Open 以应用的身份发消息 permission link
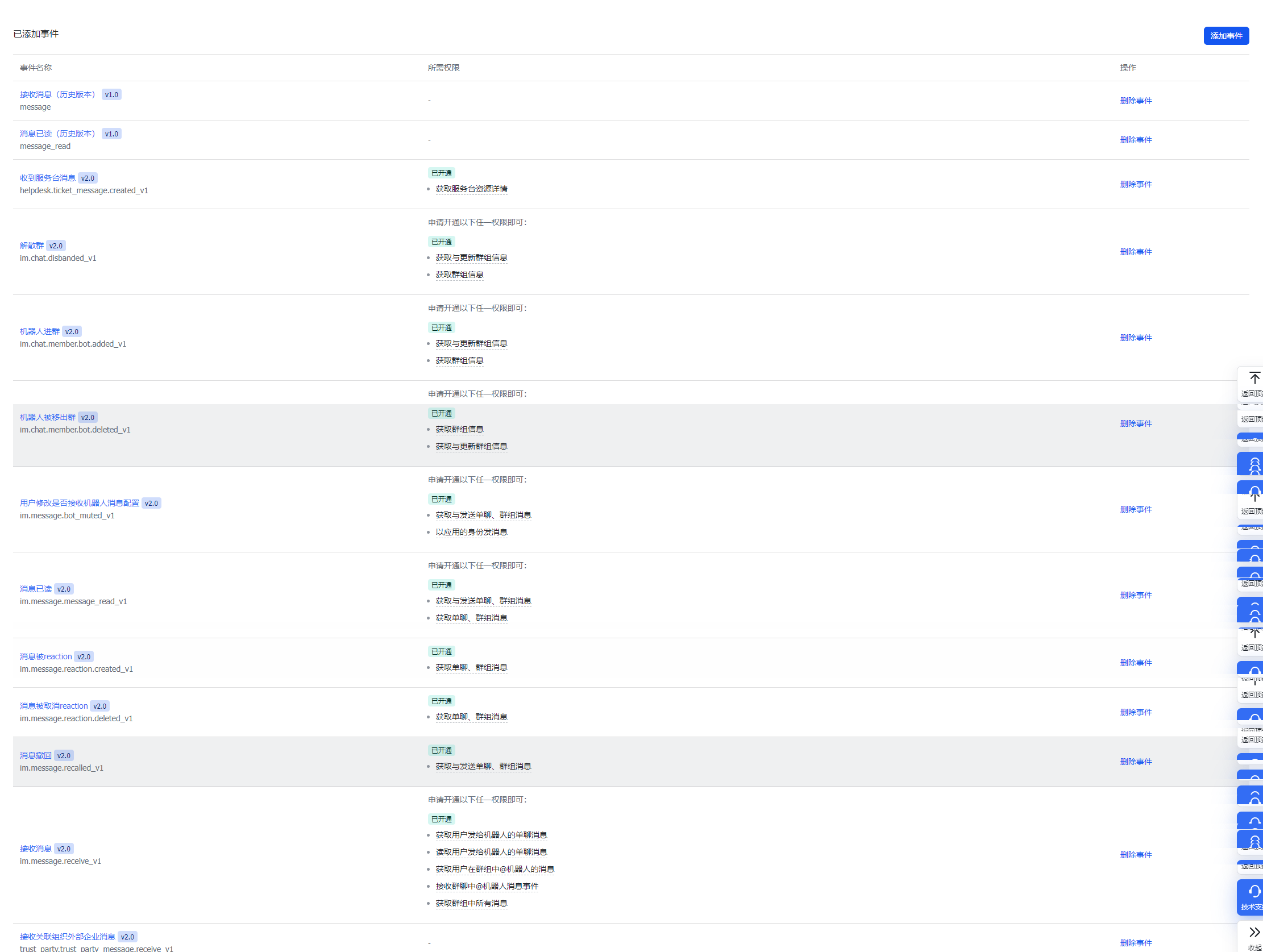 coord(471,532)
